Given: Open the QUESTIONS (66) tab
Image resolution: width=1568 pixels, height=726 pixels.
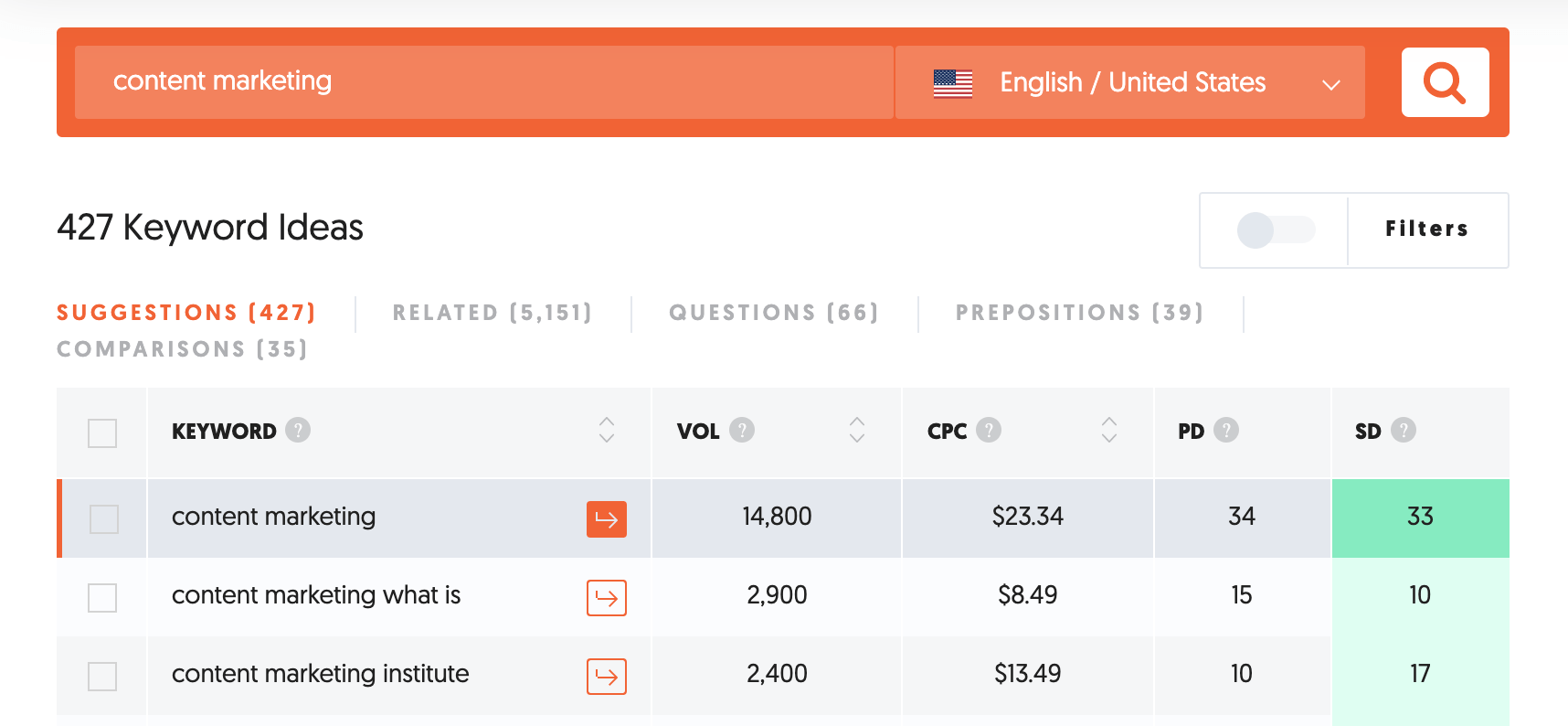Looking at the screenshot, I should tap(774, 313).
